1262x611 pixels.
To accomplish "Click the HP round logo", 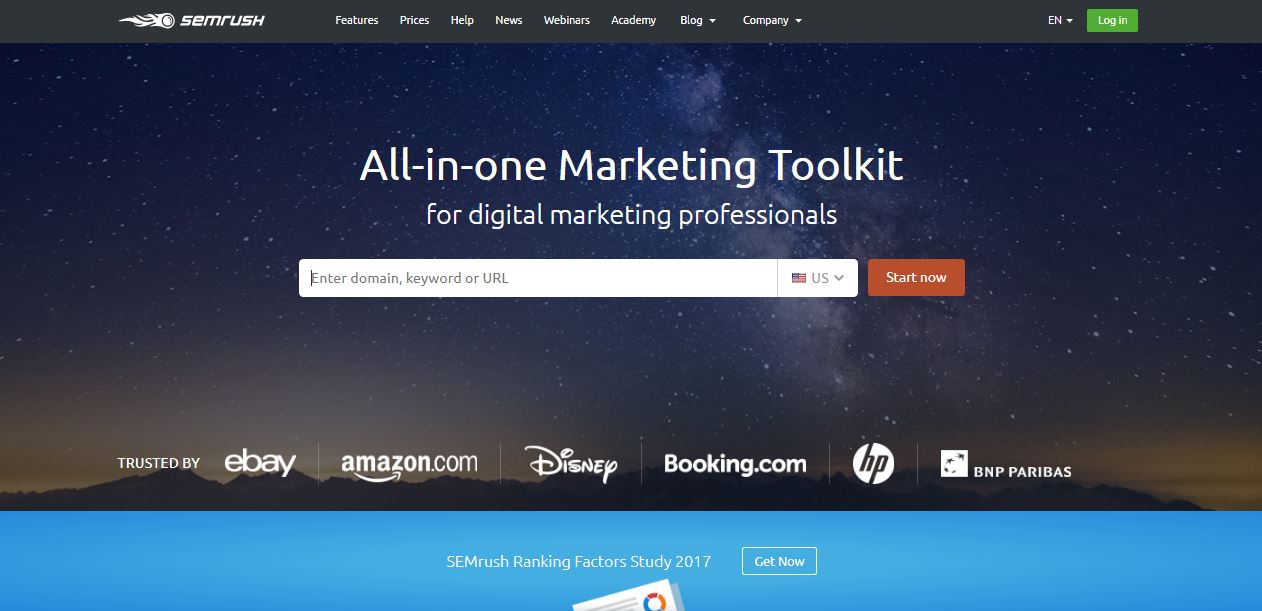I will pyautogui.click(x=873, y=463).
